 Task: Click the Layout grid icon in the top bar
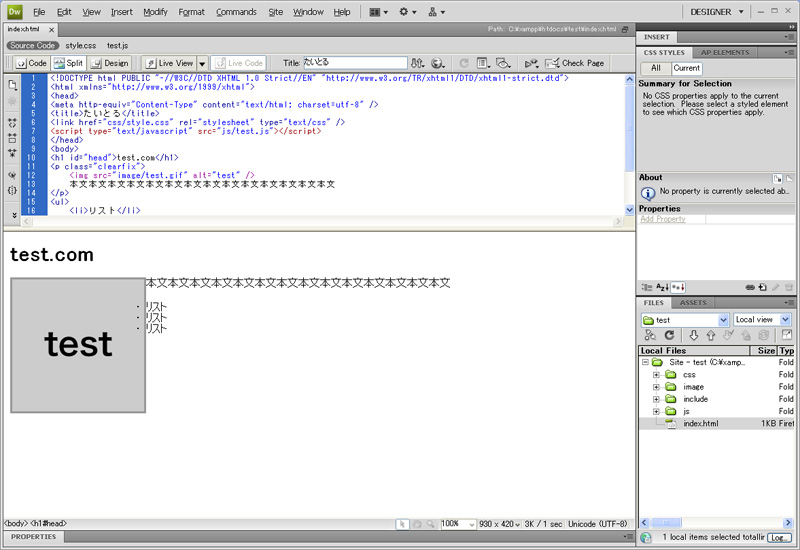[x=378, y=12]
